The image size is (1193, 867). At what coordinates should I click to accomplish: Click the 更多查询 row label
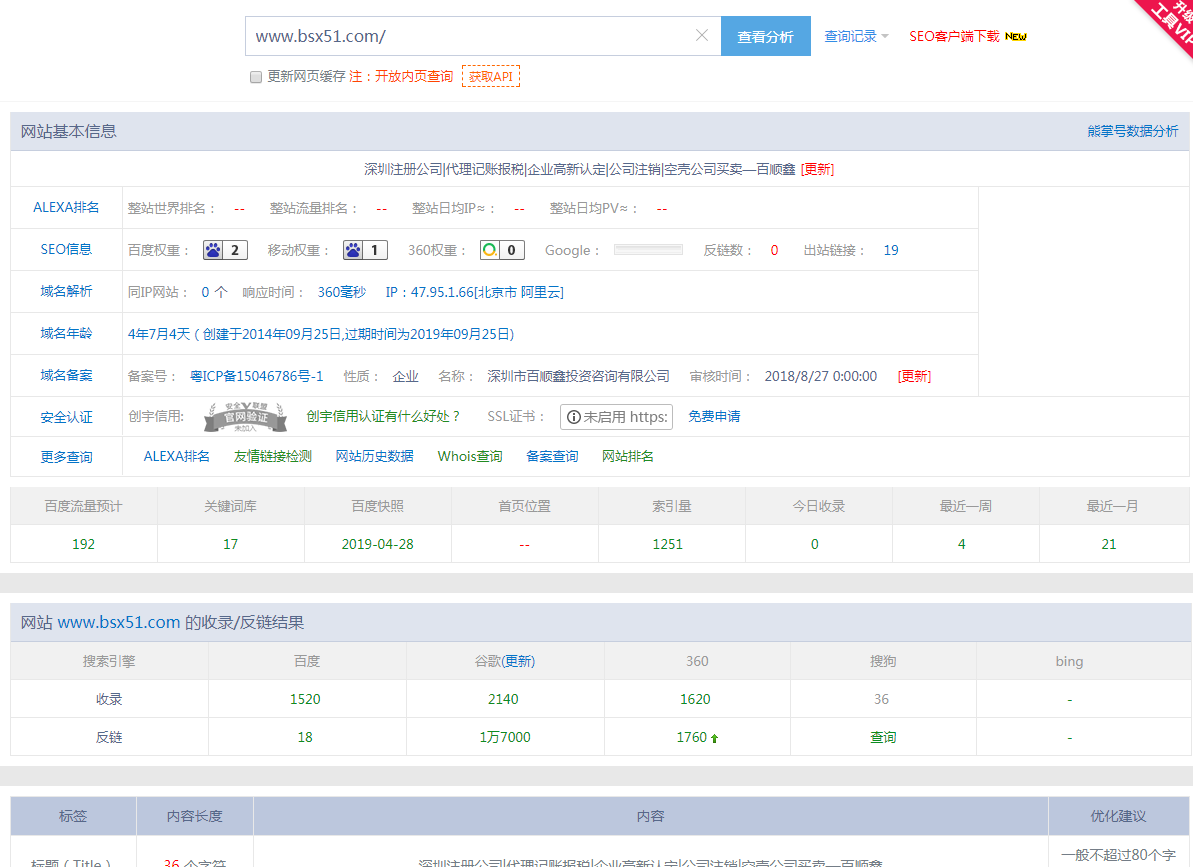tap(66, 457)
